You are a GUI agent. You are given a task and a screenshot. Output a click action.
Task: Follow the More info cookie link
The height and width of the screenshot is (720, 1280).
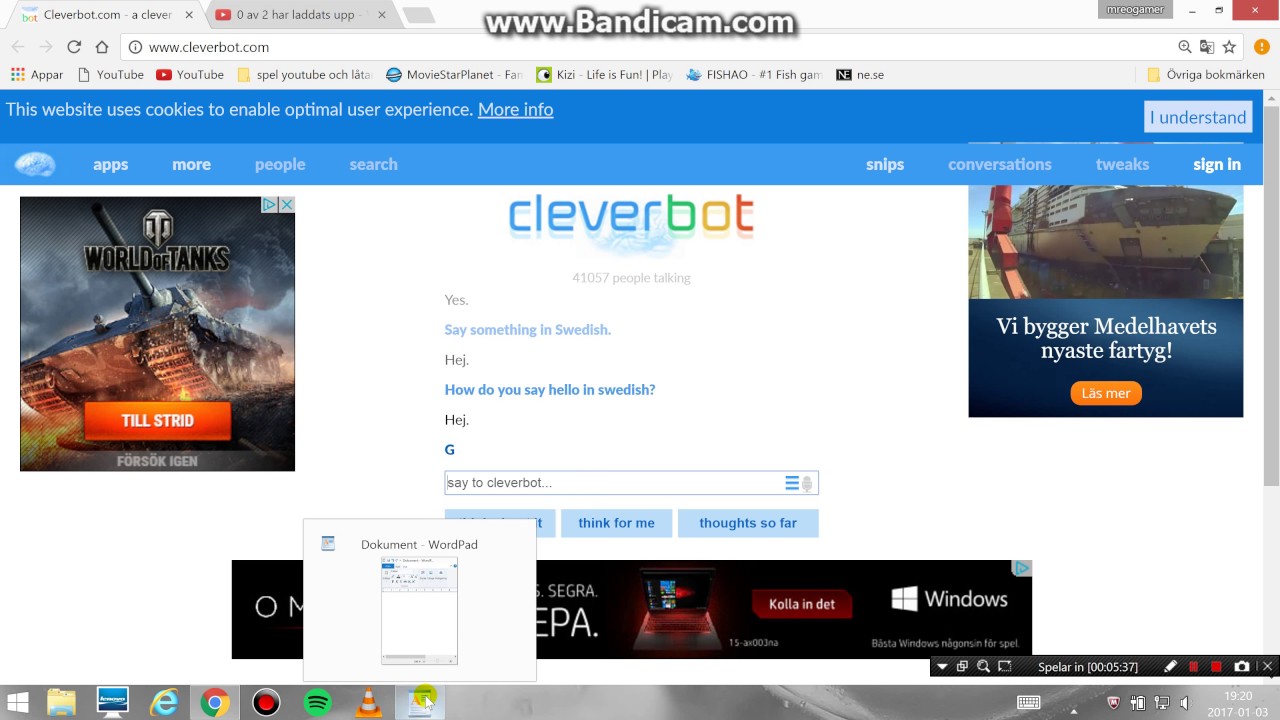point(515,110)
